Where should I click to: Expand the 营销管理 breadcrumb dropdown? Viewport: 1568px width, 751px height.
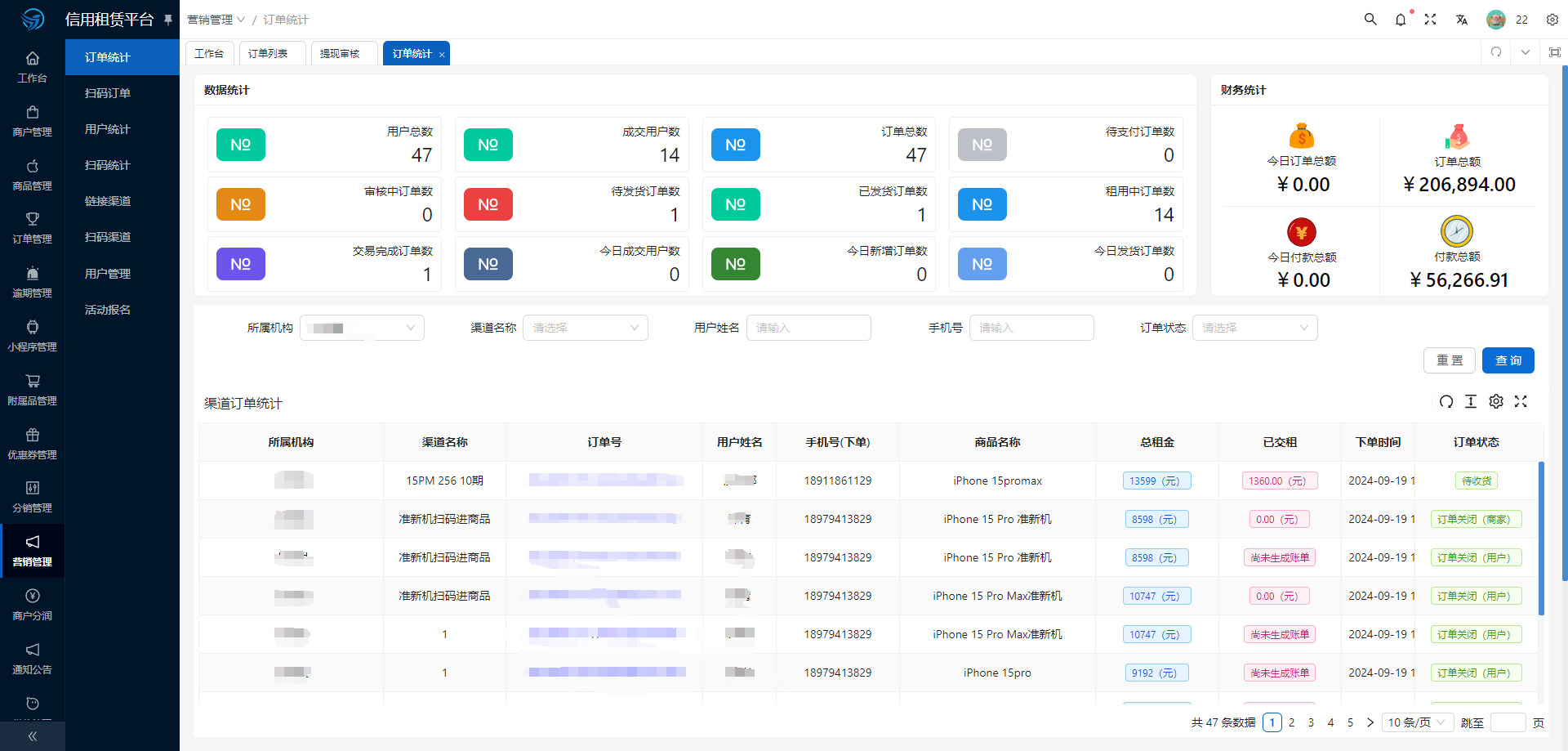point(216,20)
